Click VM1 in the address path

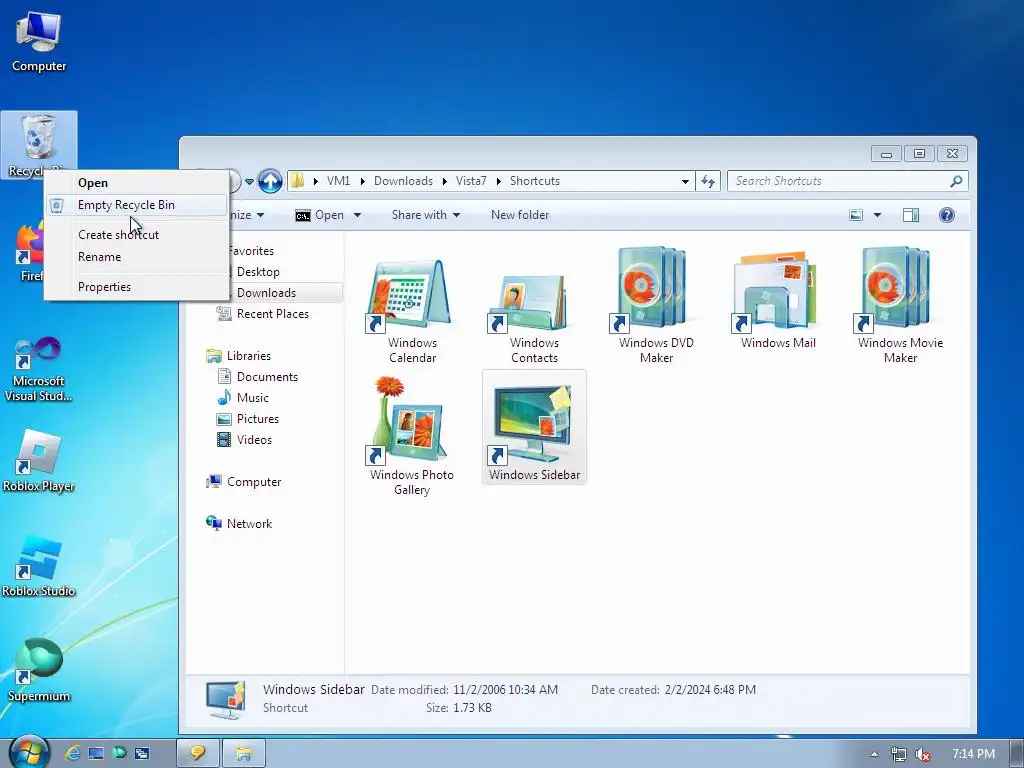coord(338,182)
